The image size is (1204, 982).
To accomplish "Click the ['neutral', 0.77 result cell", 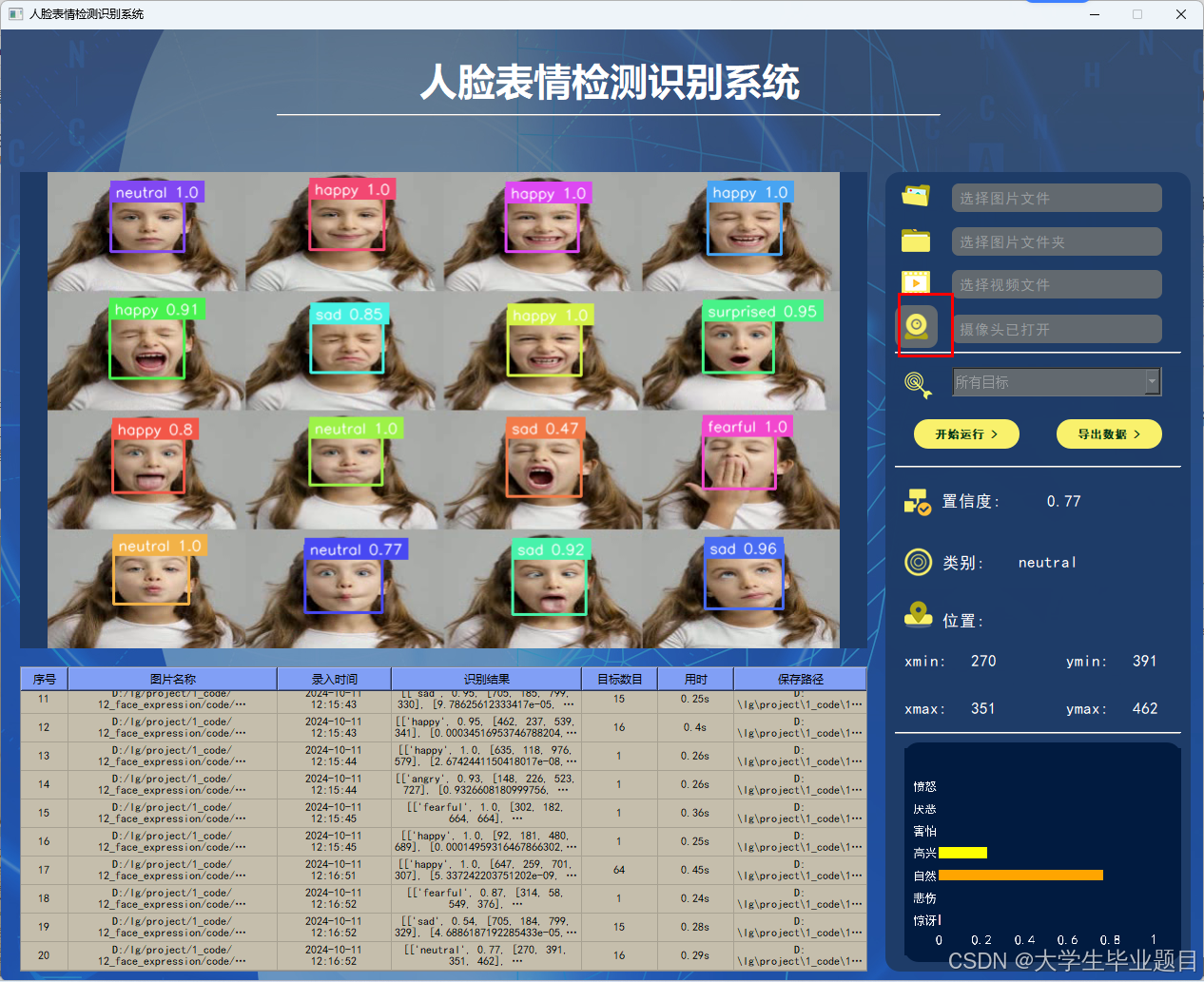I will 486,955.
